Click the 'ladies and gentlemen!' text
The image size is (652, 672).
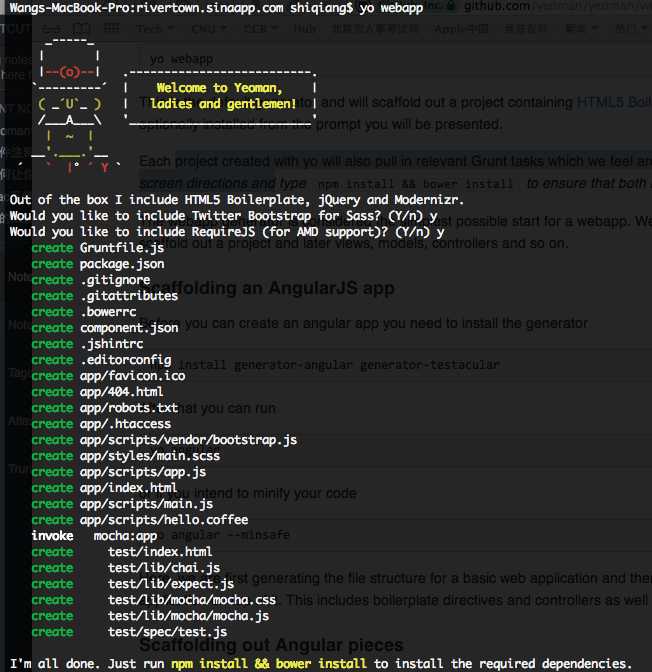click(223, 104)
